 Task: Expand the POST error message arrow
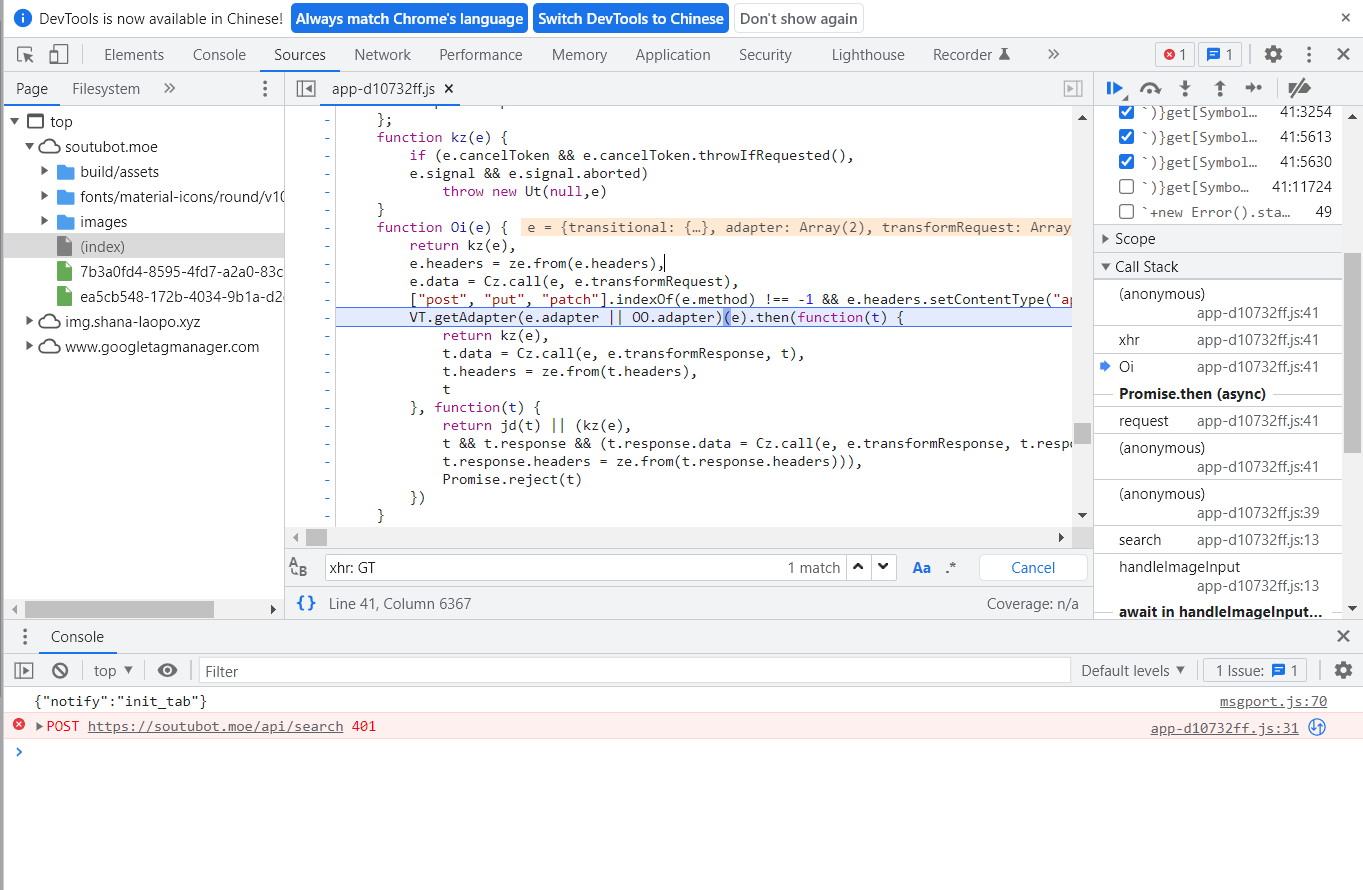[40, 727]
